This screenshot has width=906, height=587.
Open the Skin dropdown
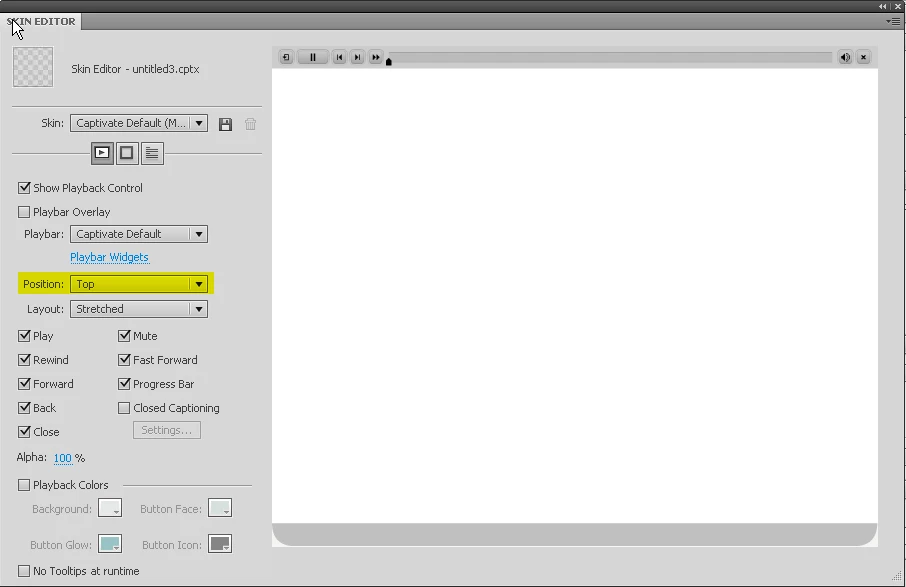point(139,123)
